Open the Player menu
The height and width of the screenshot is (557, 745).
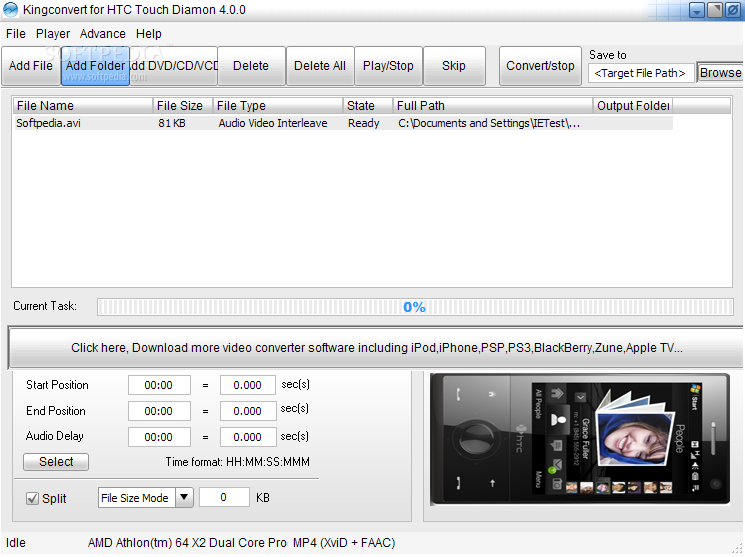pyautogui.click(x=53, y=34)
